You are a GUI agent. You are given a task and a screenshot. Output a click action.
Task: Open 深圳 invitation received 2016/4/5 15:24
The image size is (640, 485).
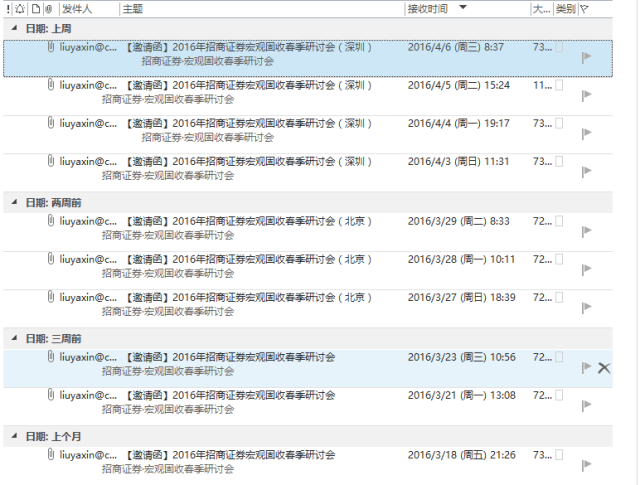click(308, 96)
